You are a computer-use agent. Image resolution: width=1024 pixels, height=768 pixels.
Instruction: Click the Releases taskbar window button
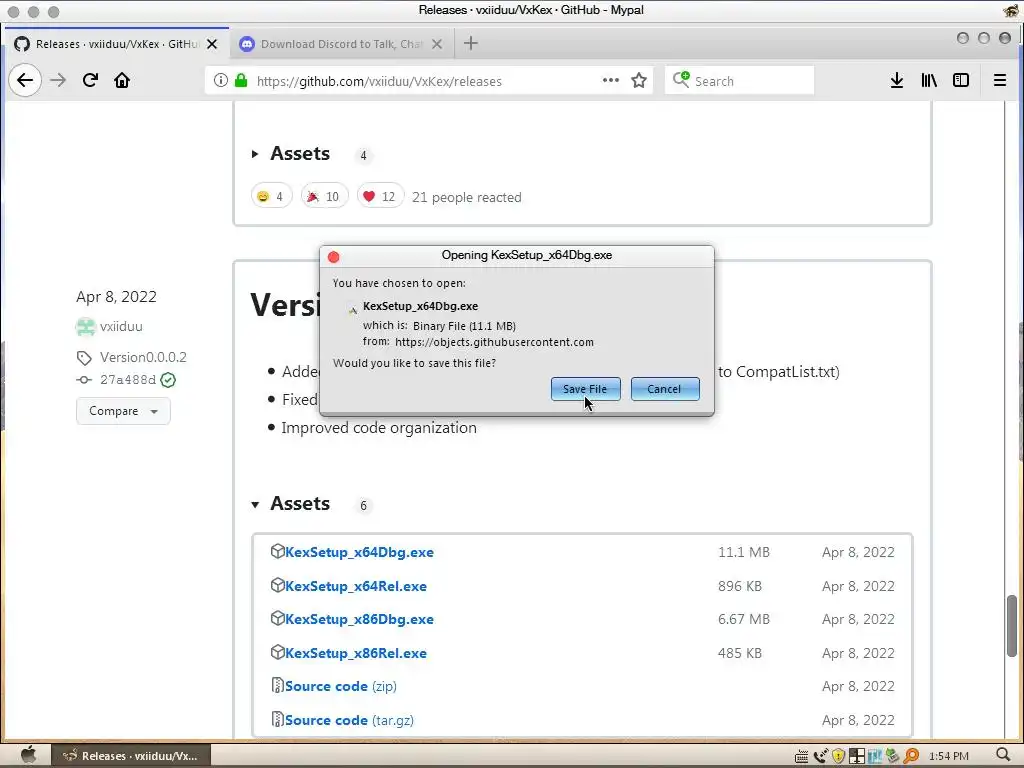pos(131,756)
